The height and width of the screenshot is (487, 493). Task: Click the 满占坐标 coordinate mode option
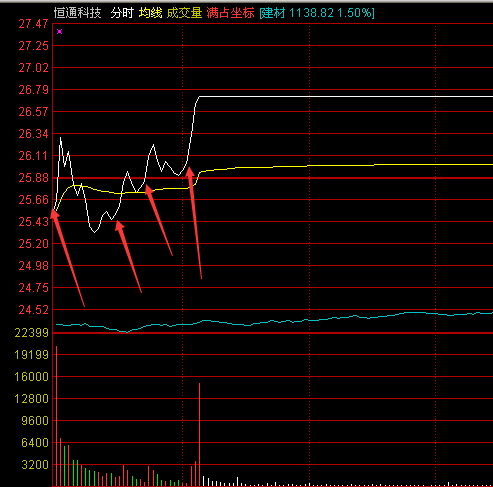click(230, 13)
